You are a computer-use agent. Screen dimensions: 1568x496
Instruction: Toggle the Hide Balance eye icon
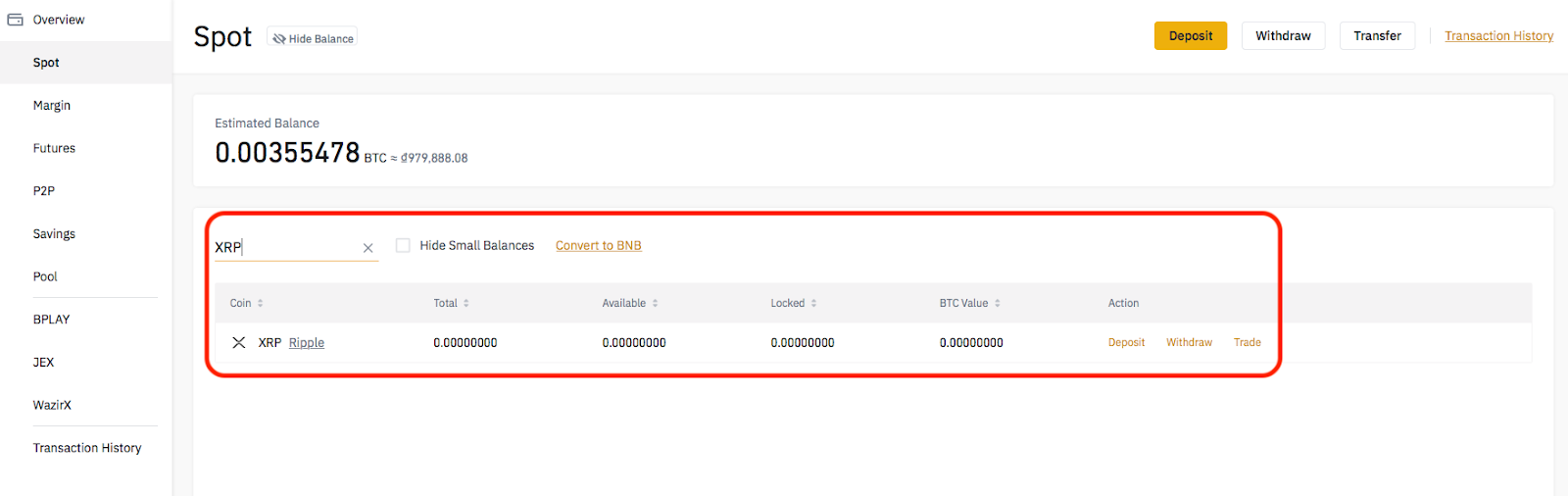(279, 39)
